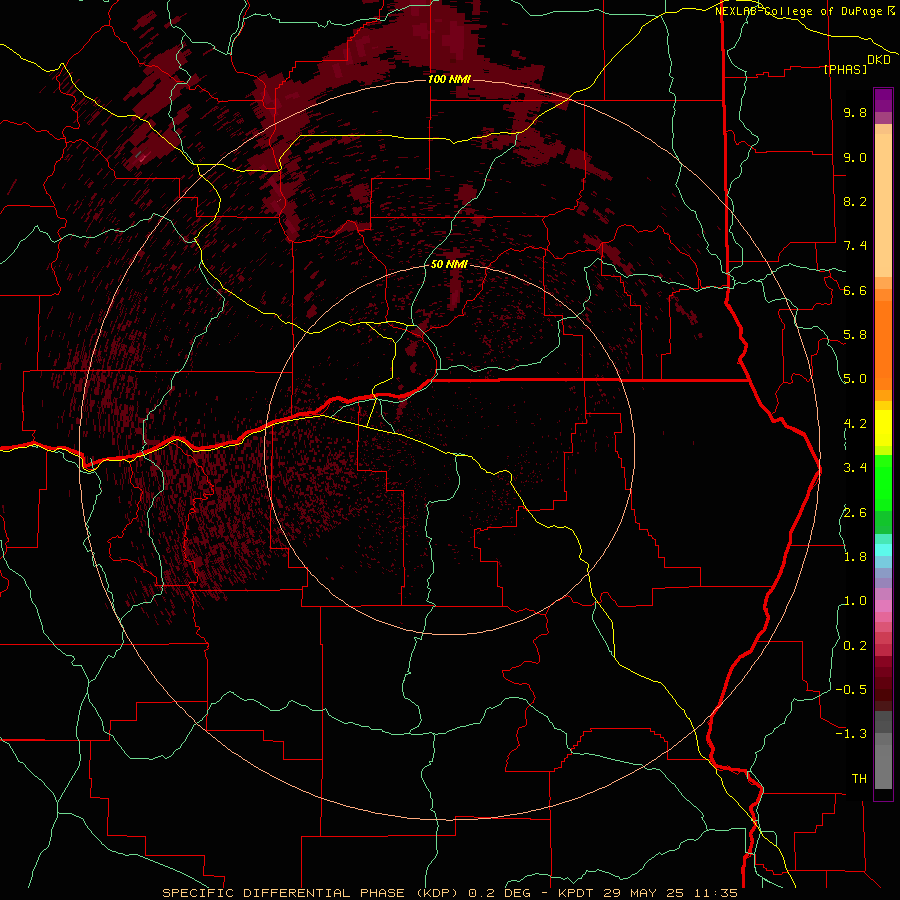Pick the purple segment atop the color bar
The height and width of the screenshot is (900, 900).
(883, 100)
